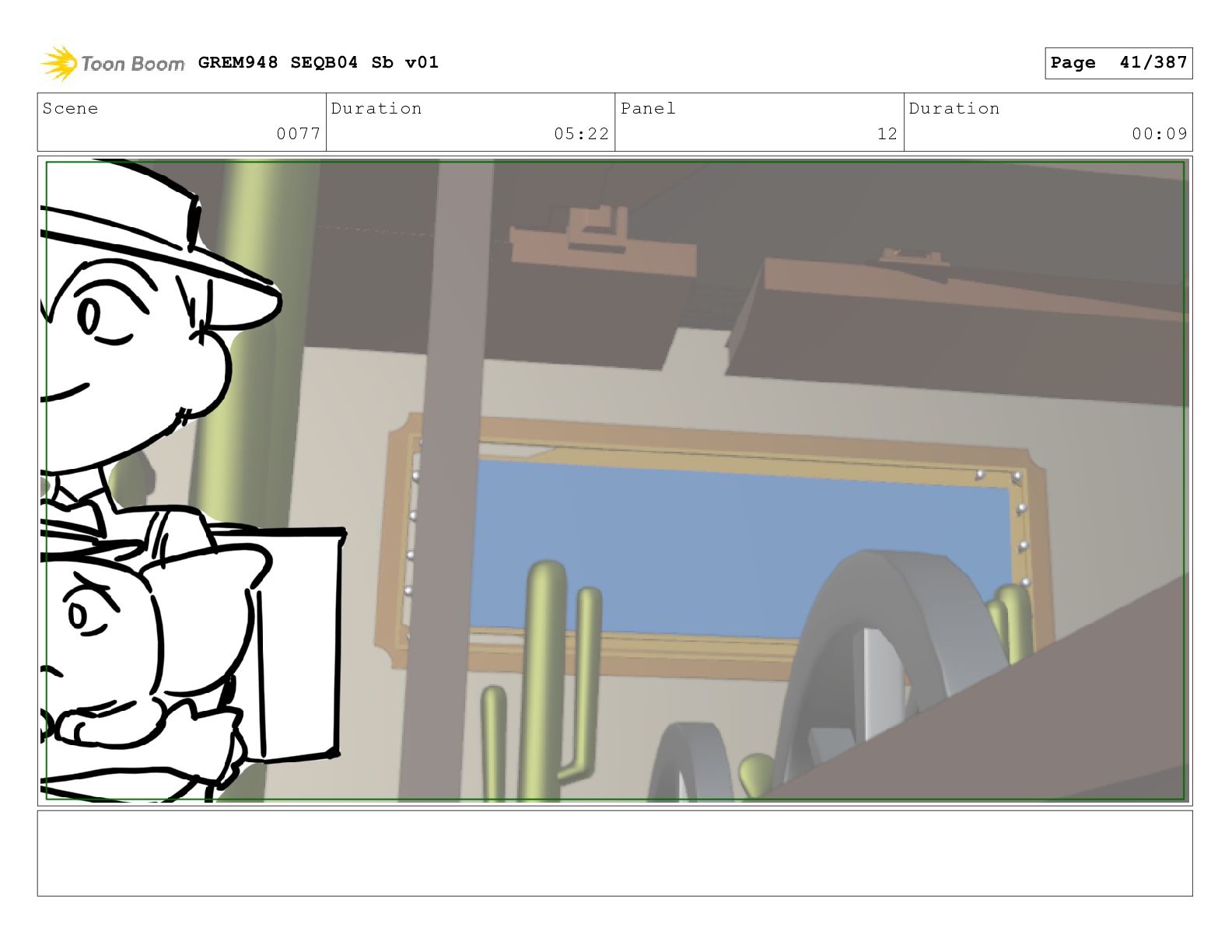
Task: Click the Toon Boom logo
Action: tap(113, 63)
